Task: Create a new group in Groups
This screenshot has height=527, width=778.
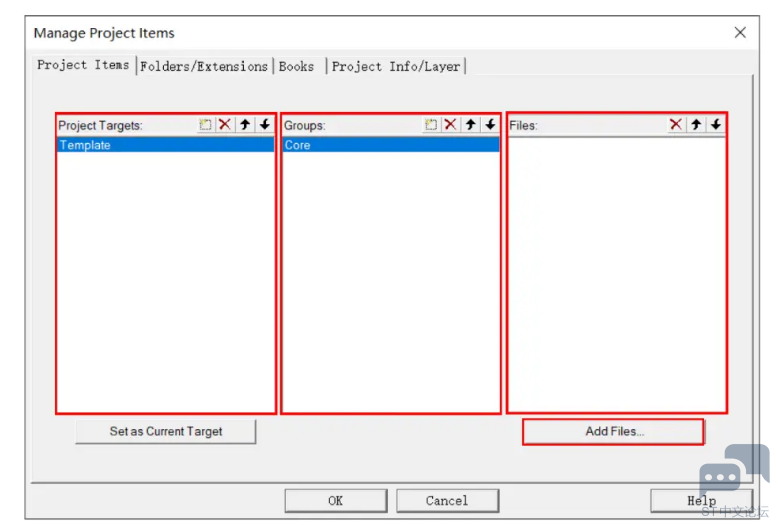Action: (x=431, y=125)
